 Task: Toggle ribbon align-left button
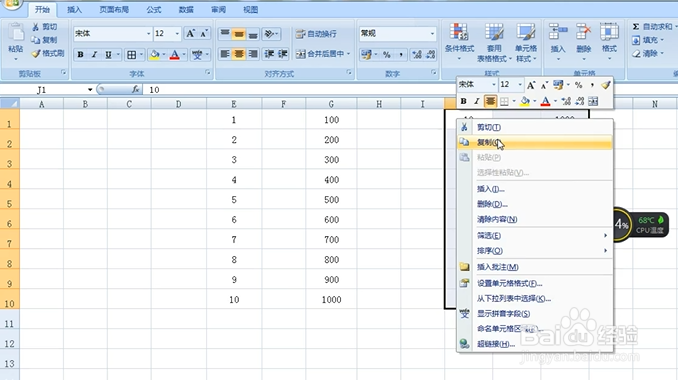coord(225,54)
